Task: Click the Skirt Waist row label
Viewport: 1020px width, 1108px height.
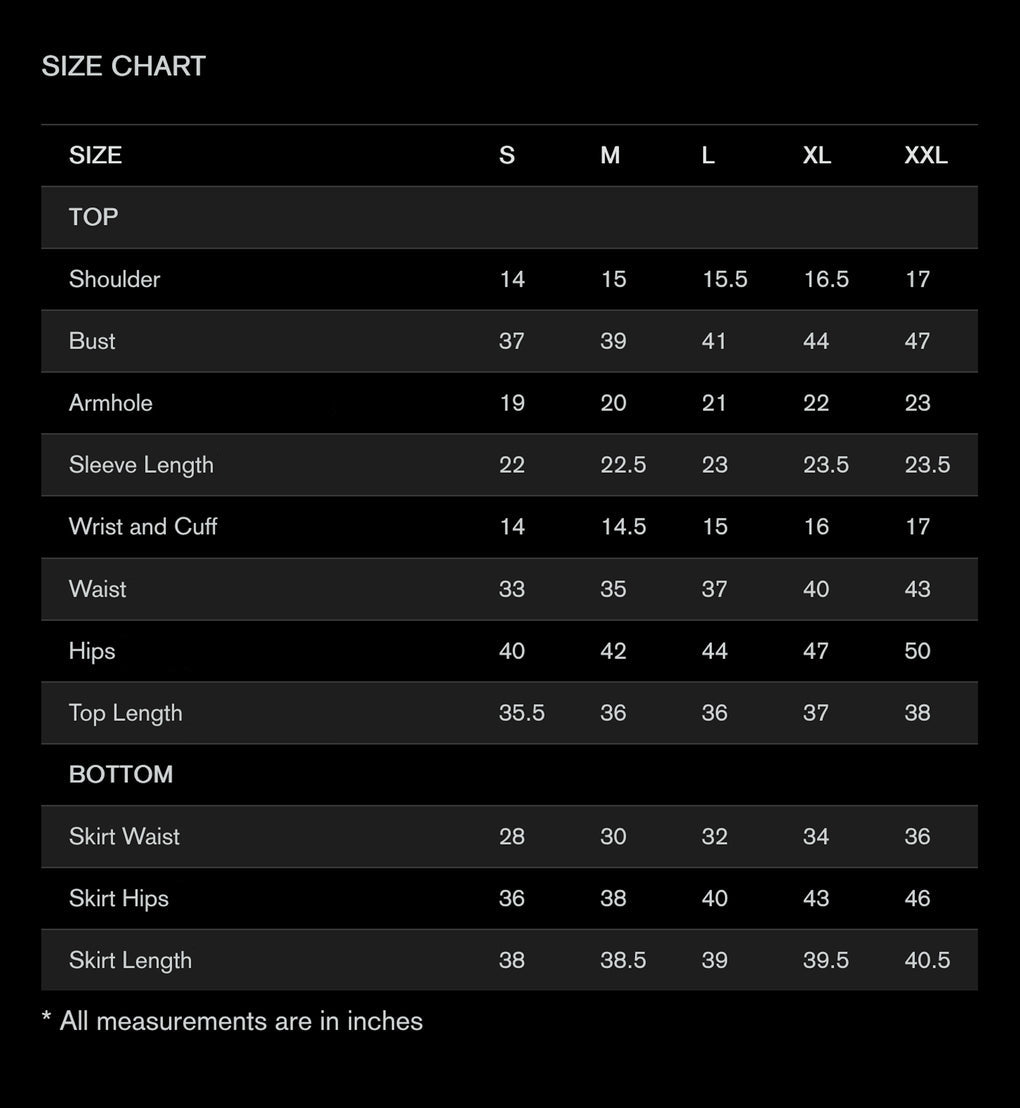Action: (124, 837)
